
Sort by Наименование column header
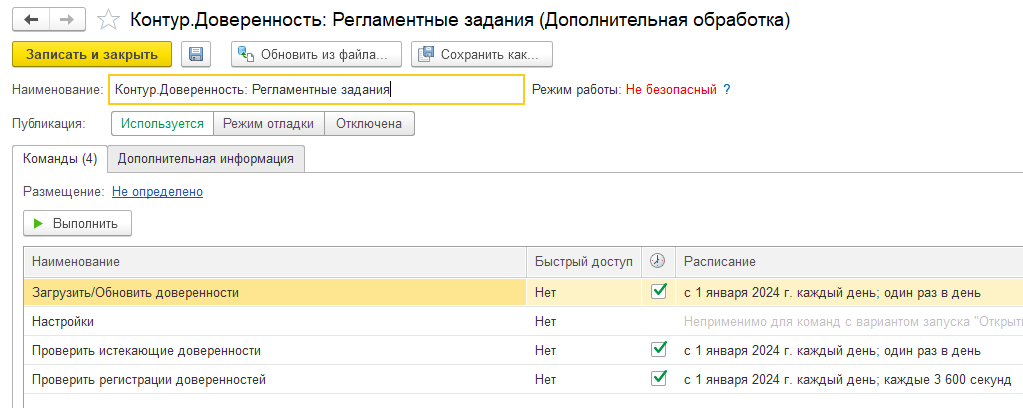275,261
